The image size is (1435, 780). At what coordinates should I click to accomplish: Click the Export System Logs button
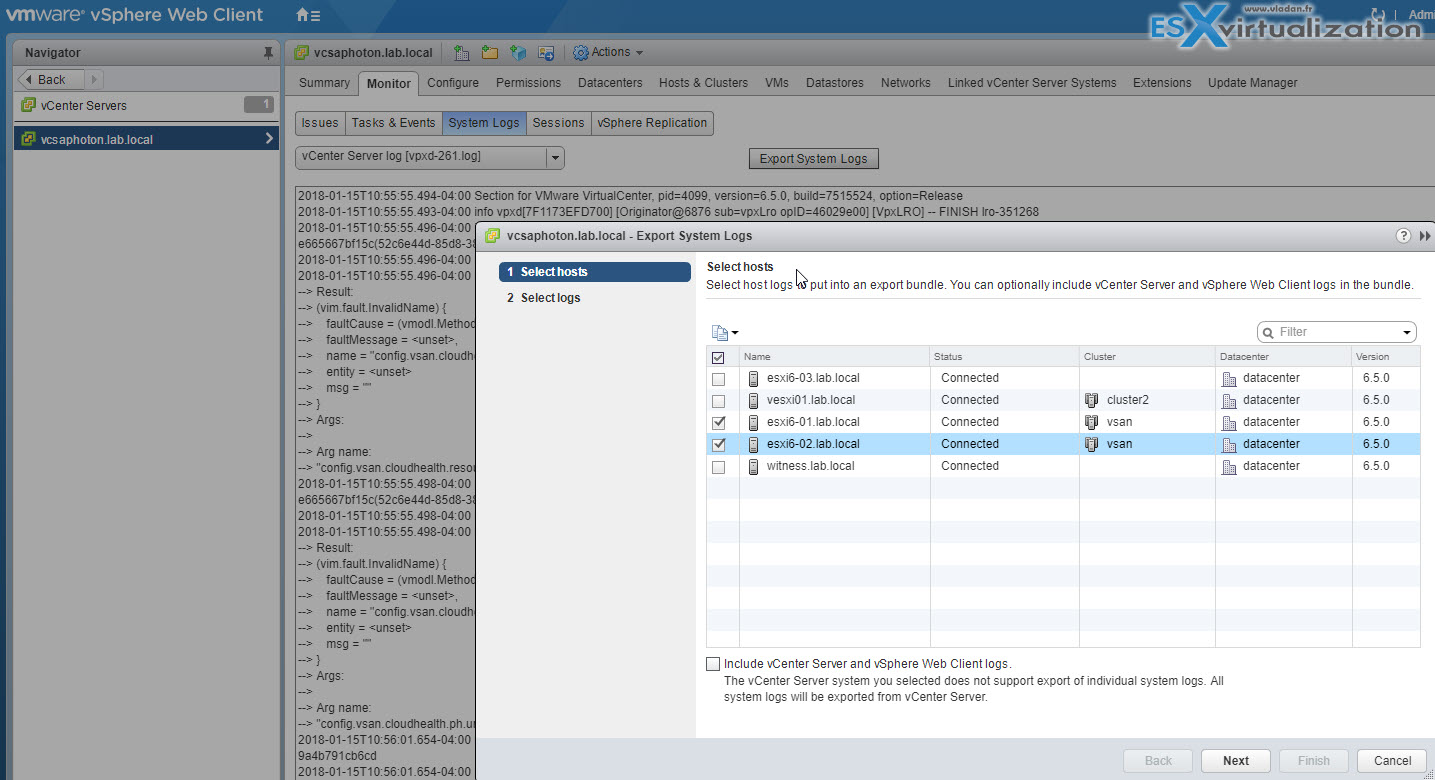[814, 159]
